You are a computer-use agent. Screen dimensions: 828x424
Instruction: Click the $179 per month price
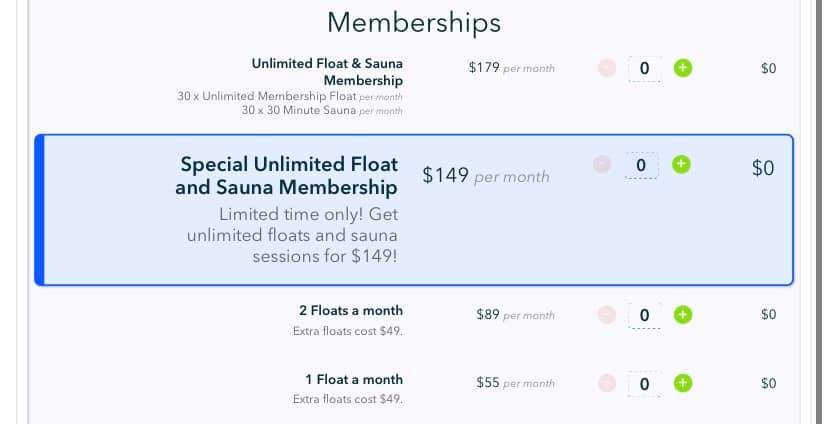(511, 68)
